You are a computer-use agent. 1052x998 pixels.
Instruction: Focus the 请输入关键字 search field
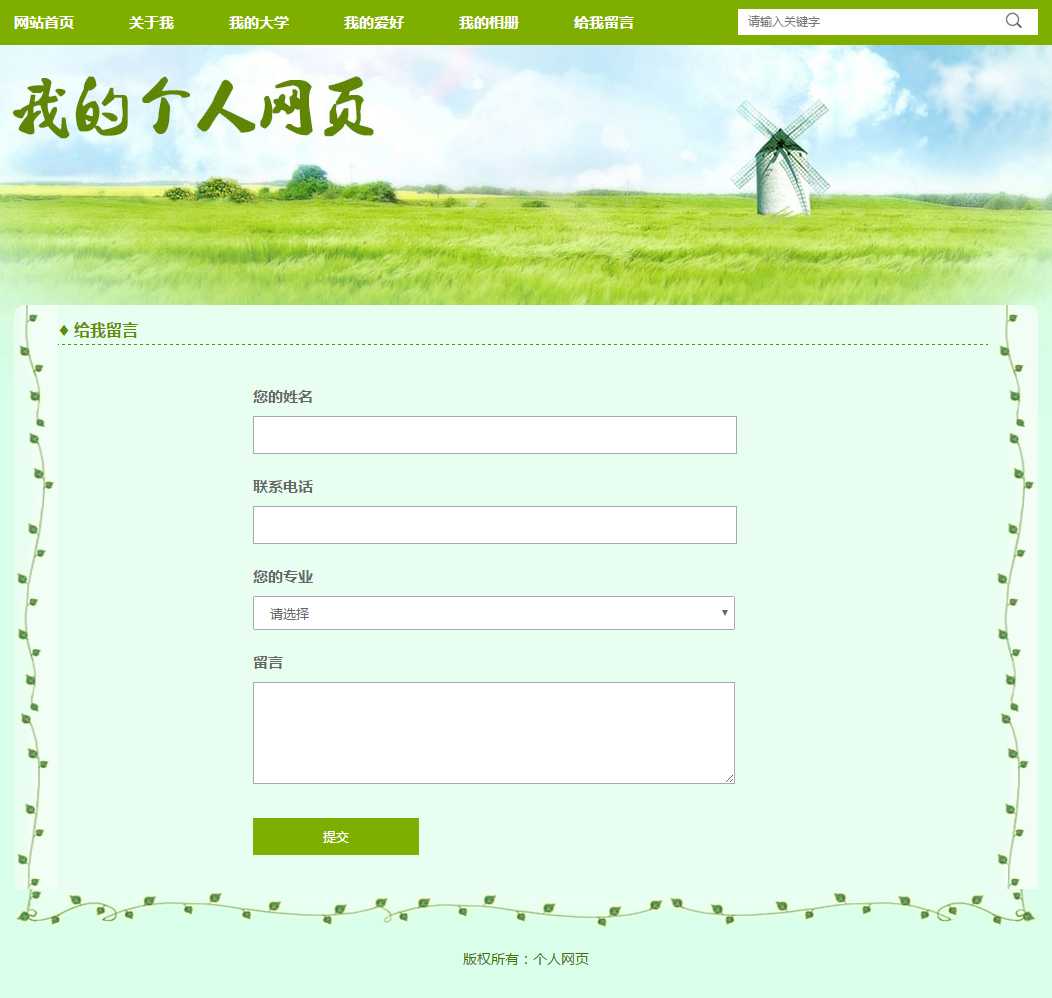pyautogui.click(x=870, y=21)
